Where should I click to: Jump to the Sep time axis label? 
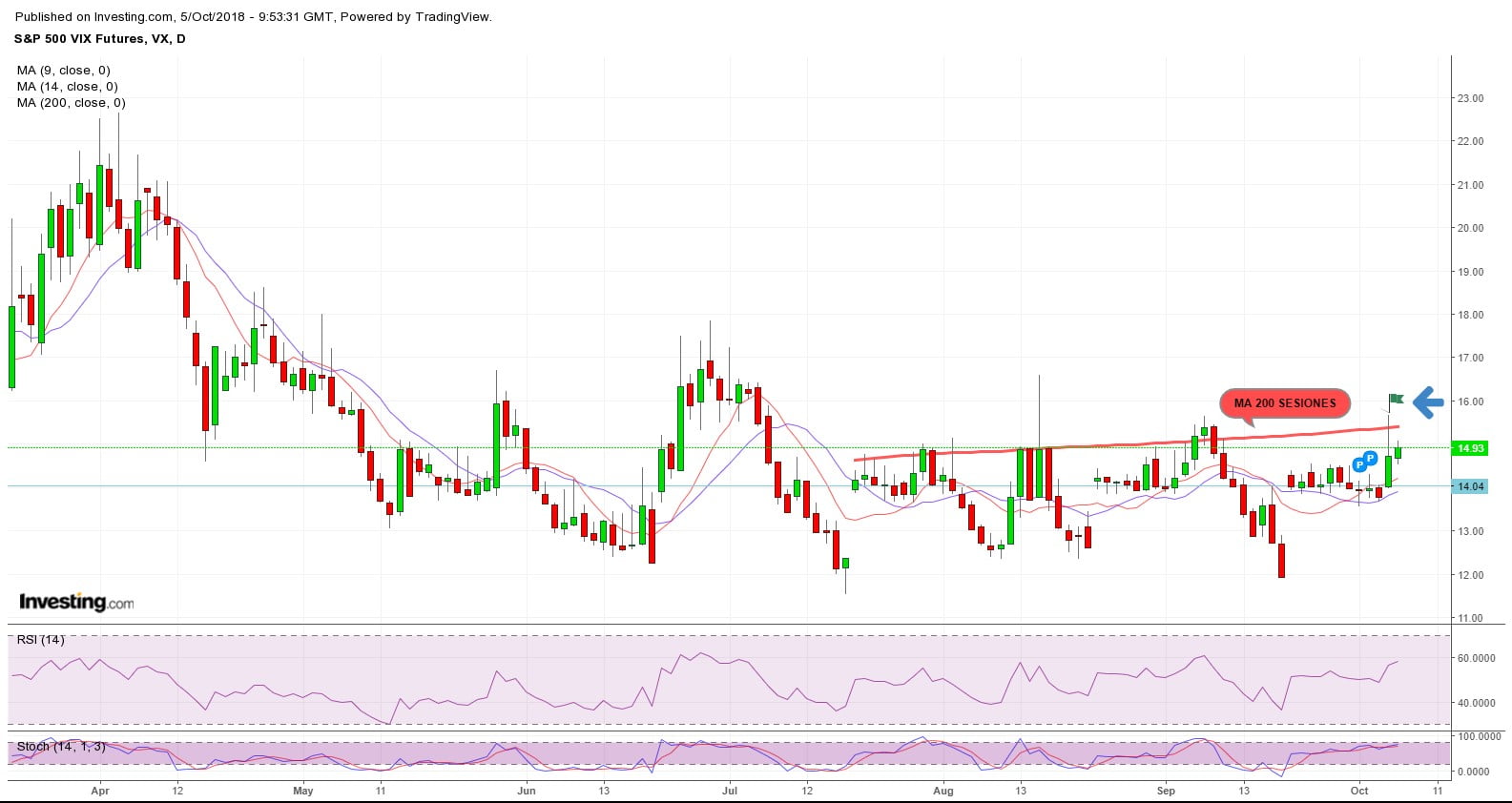point(1166,791)
